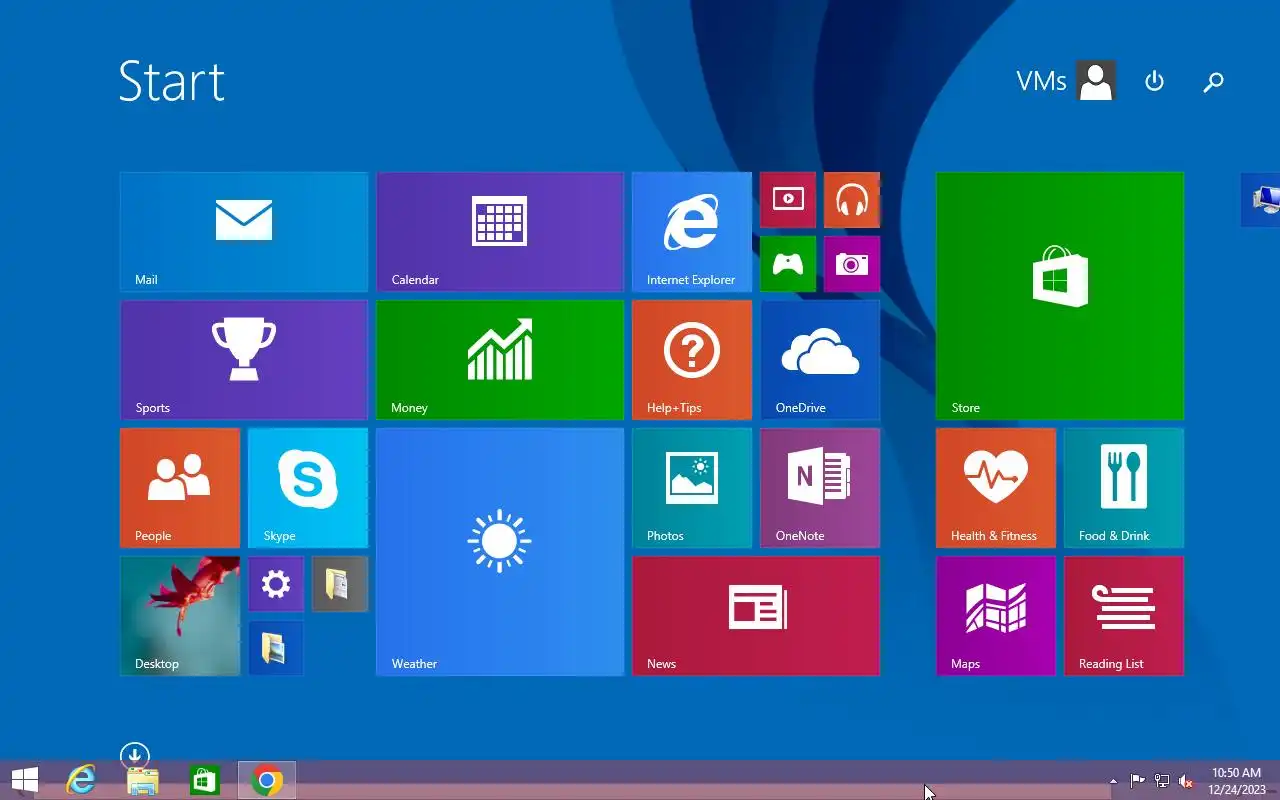Open the Reading List tile
Image resolution: width=1280 pixels, height=800 pixels.
tap(1124, 616)
